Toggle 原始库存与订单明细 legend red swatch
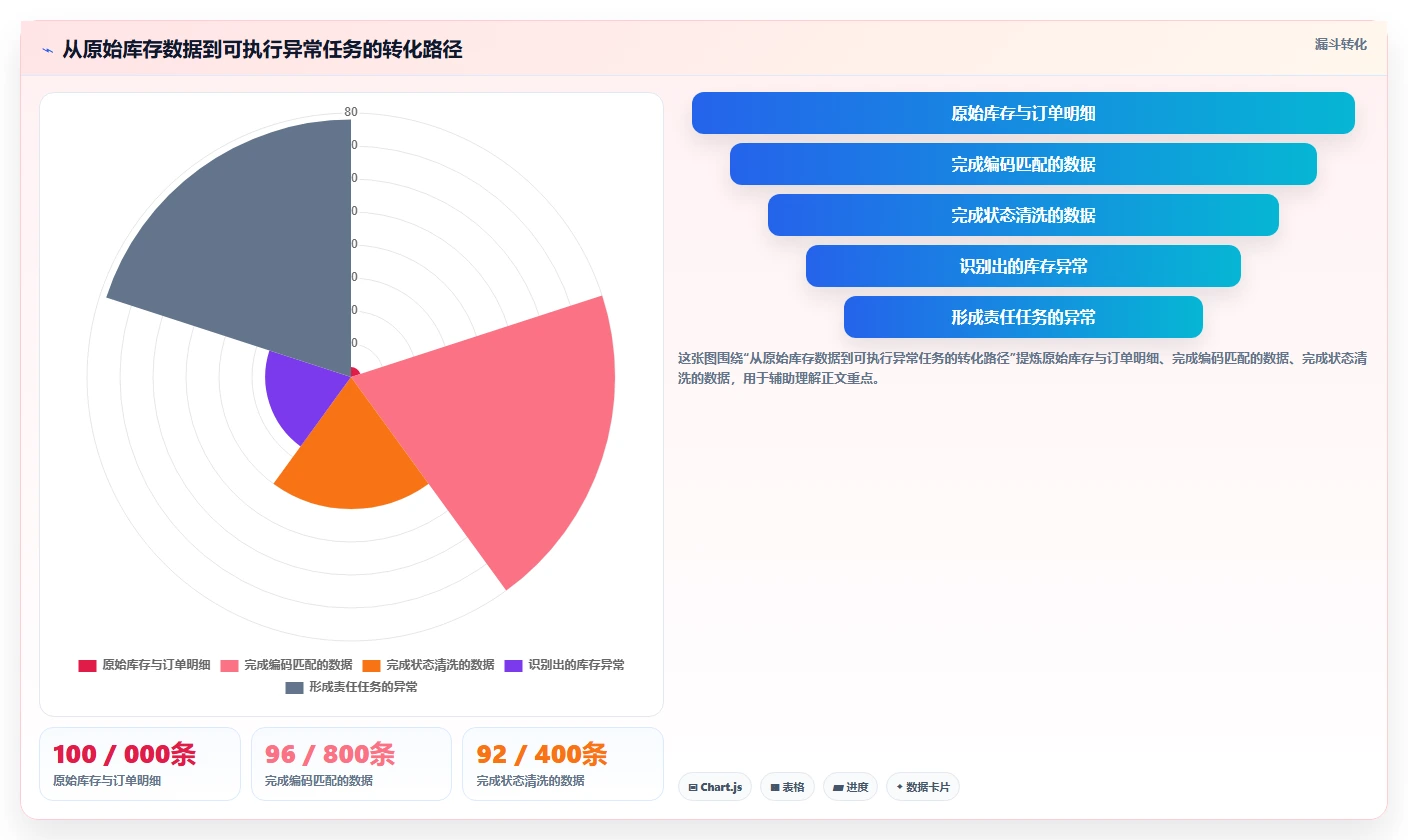 tap(87, 665)
